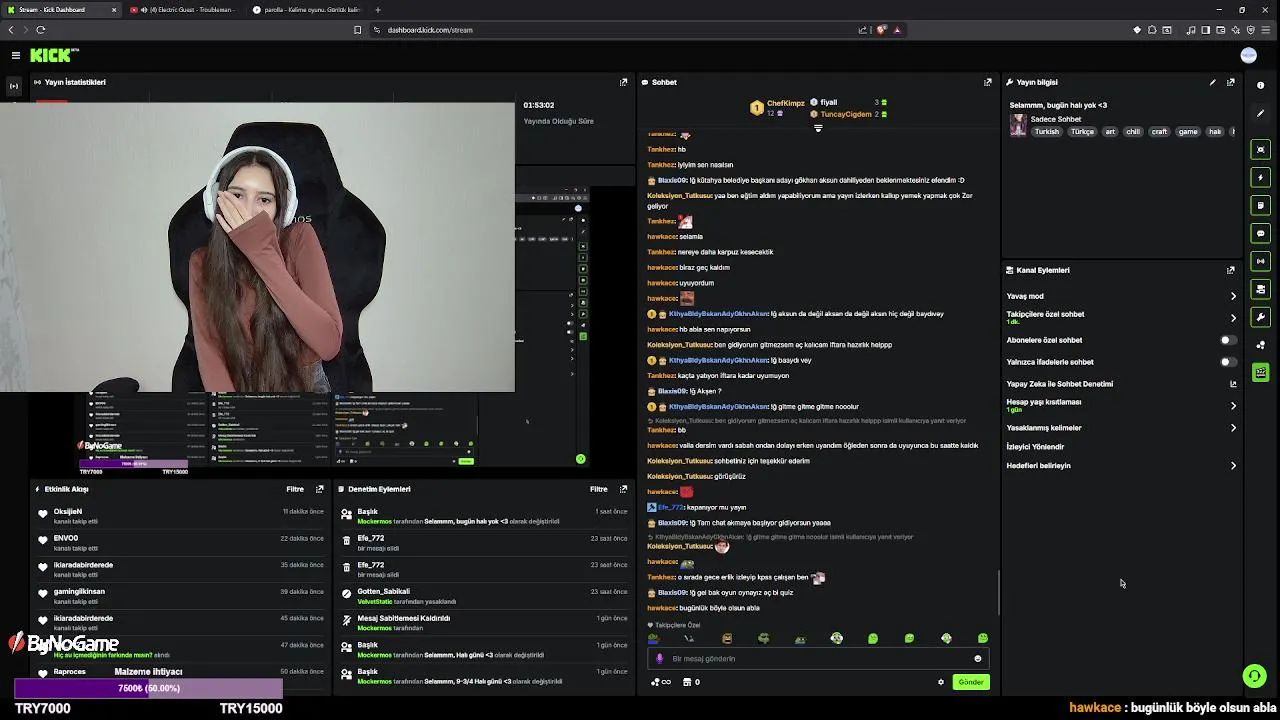The height and width of the screenshot is (720, 1280).
Task: Click the webcam stream preview
Action: tap(257, 247)
